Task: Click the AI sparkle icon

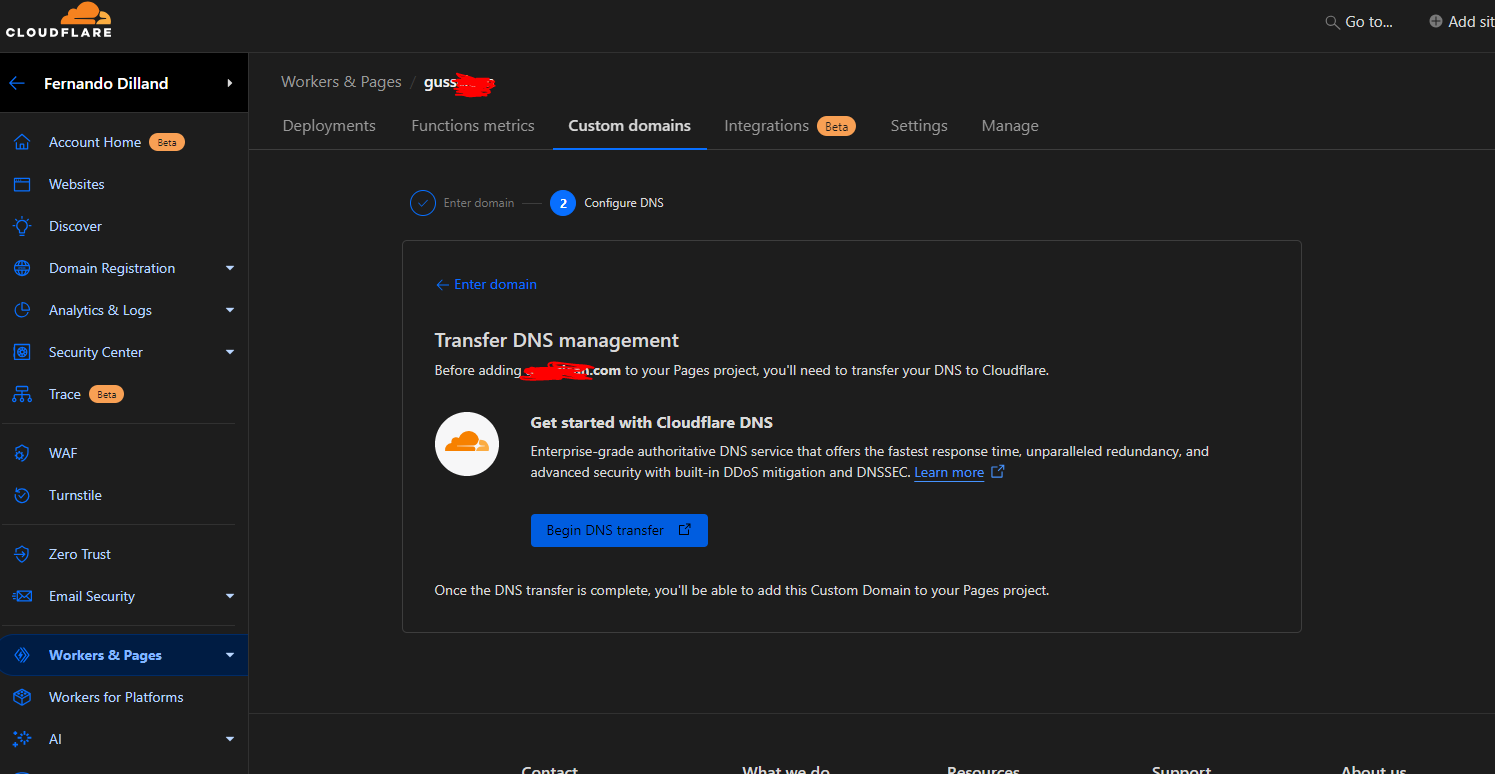Action: (22, 739)
